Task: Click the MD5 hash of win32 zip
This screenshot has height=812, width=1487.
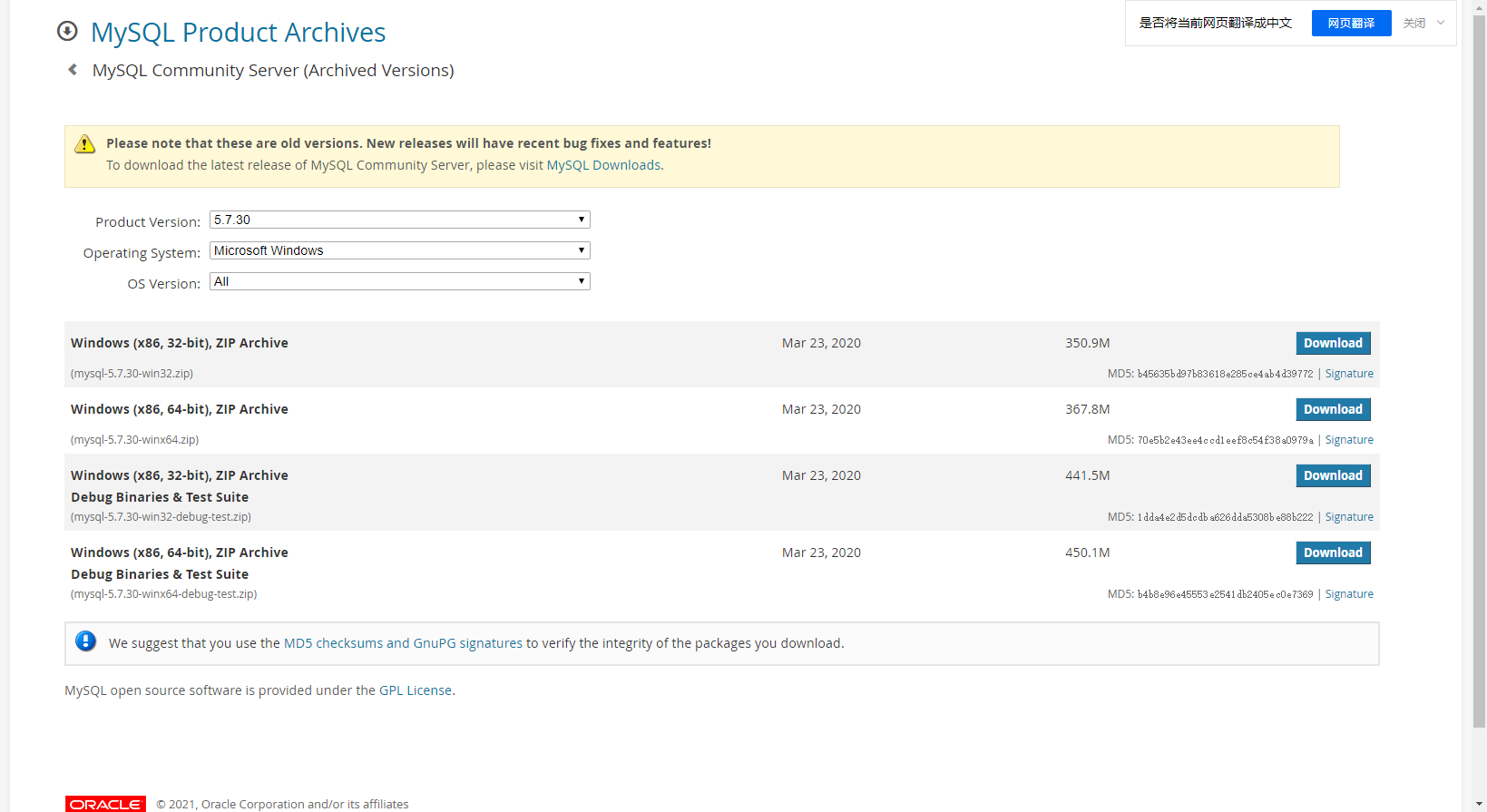Action: click(1225, 374)
